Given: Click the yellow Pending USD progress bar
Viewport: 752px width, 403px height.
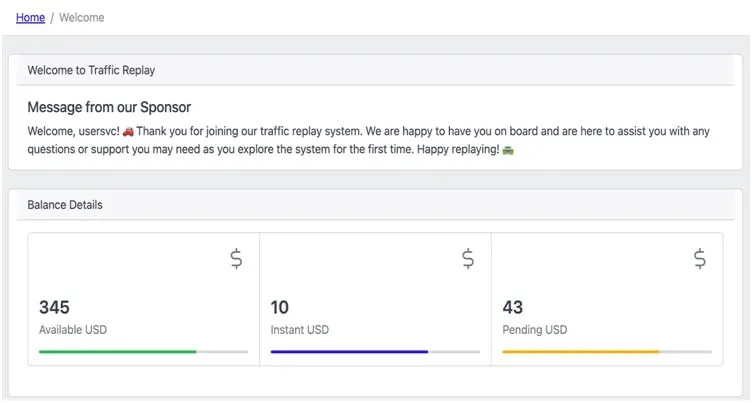Looking at the screenshot, I should point(581,352).
